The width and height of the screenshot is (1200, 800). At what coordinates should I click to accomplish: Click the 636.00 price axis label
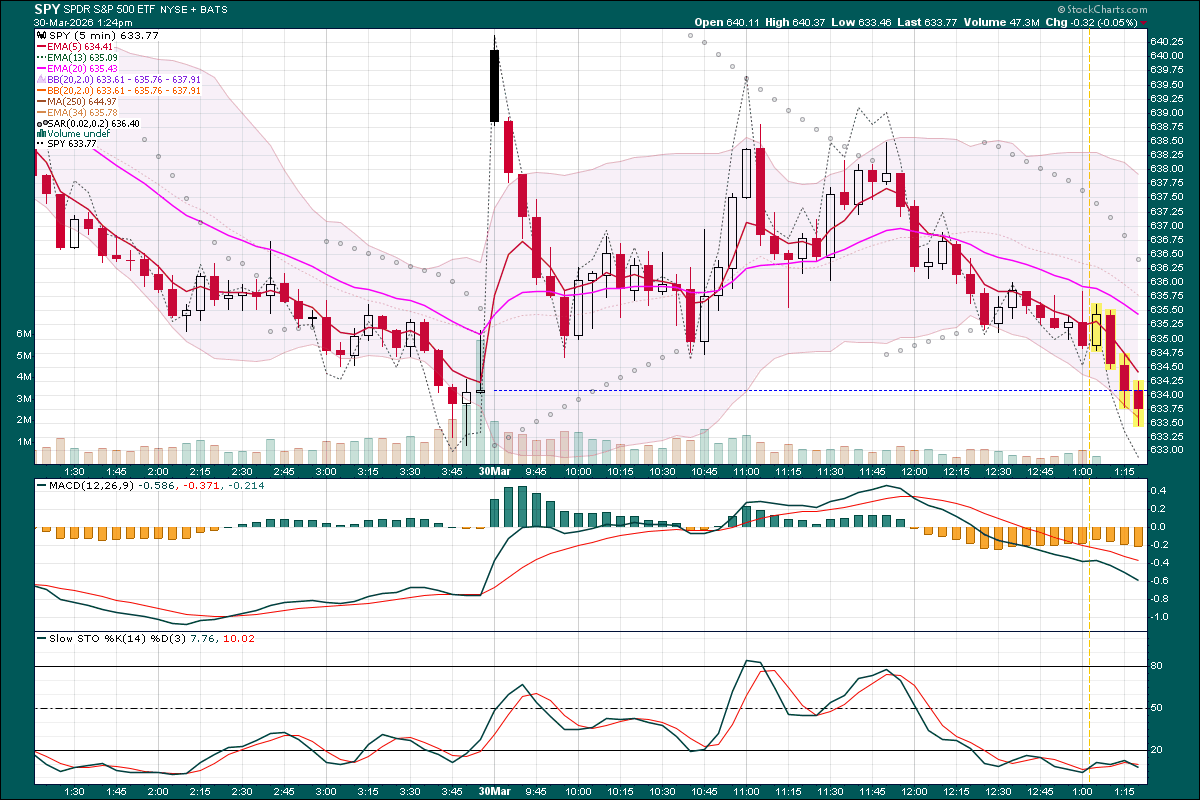(1168, 282)
